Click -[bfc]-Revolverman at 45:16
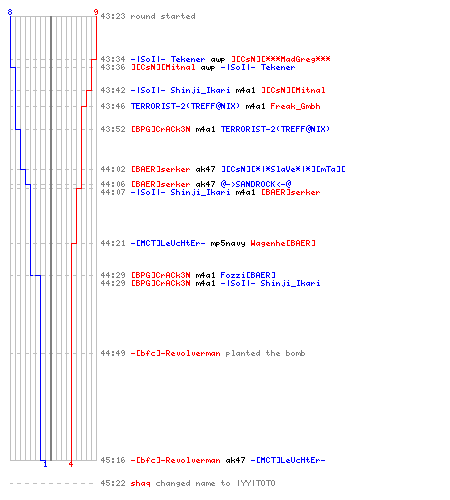This screenshot has height=500, width=450. [x=175, y=460]
